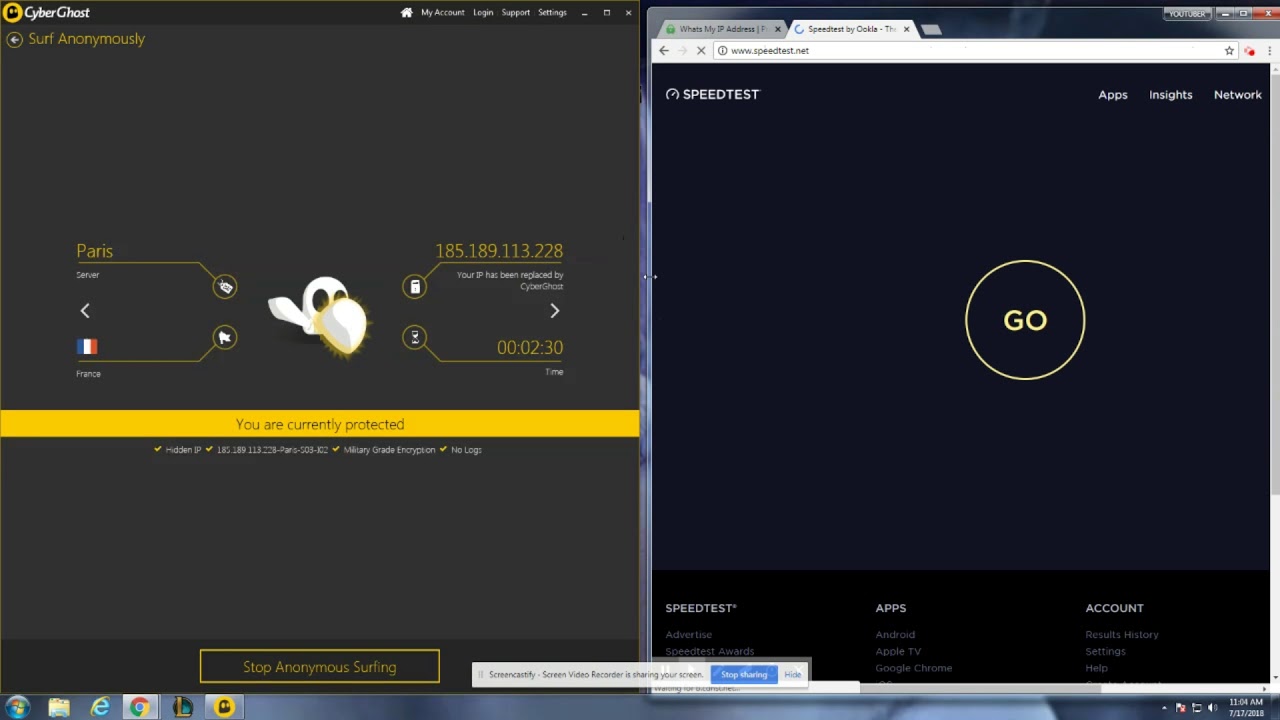Open File Explorer from taskbar
Screen dimensions: 1280x720
tap(59, 708)
